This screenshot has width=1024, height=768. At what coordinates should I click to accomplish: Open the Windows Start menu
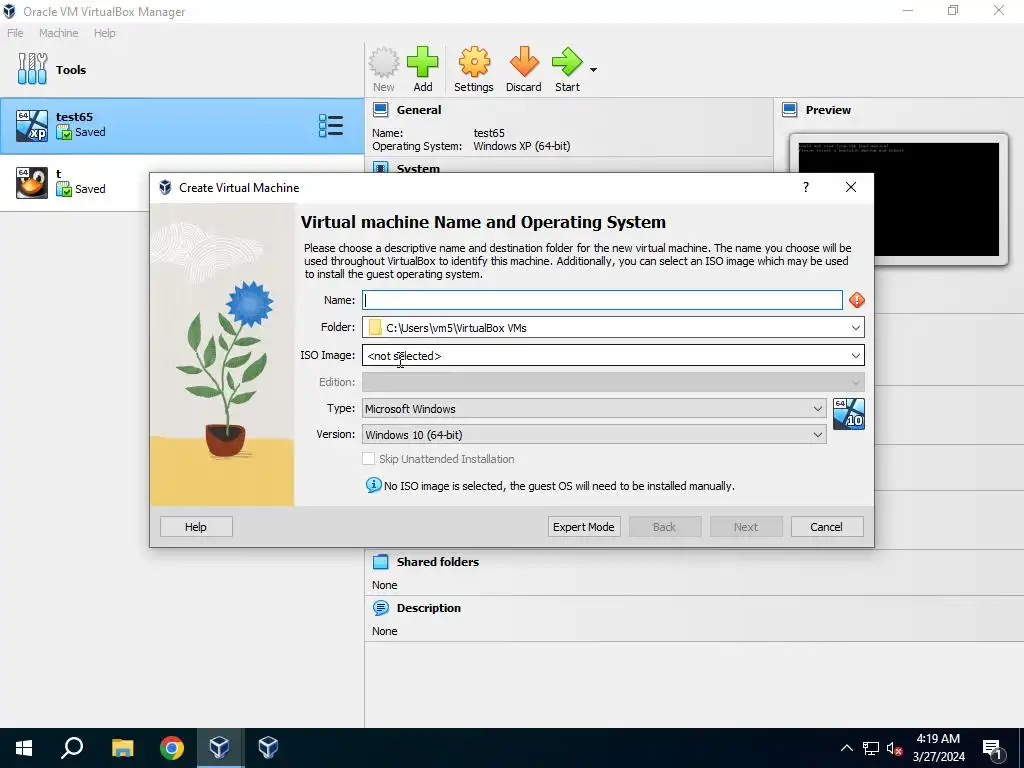(24, 748)
